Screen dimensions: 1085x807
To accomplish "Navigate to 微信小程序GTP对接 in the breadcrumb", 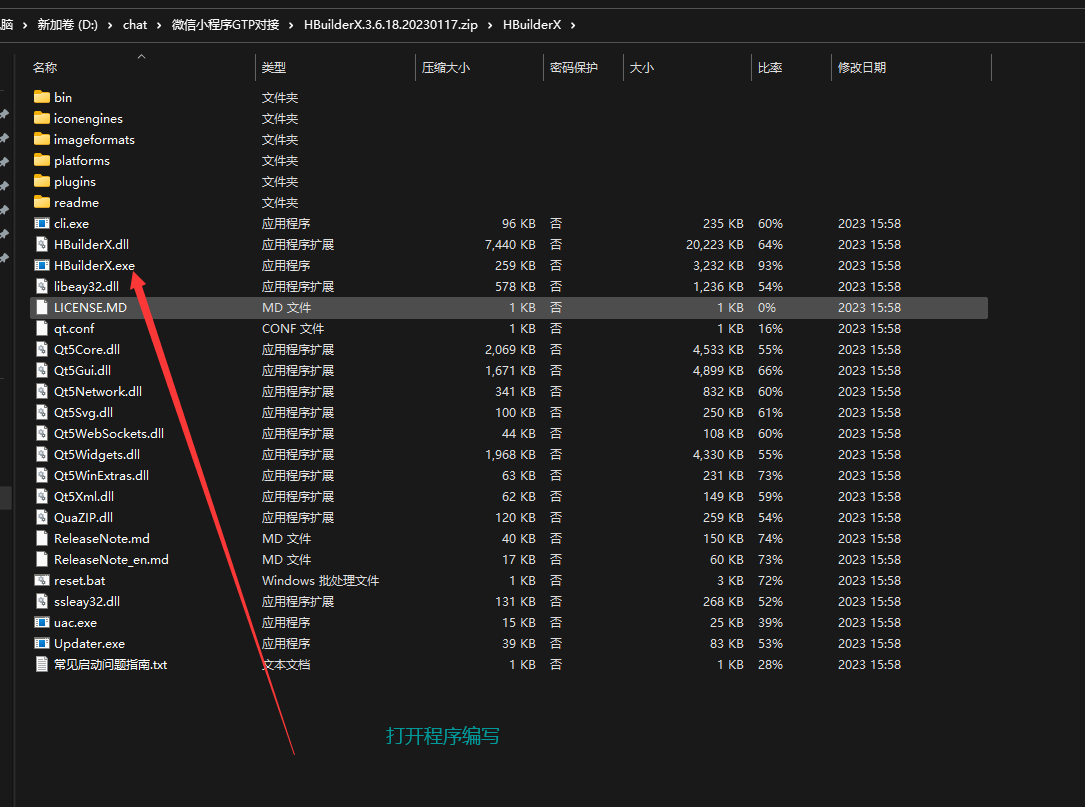I will tap(225, 25).
